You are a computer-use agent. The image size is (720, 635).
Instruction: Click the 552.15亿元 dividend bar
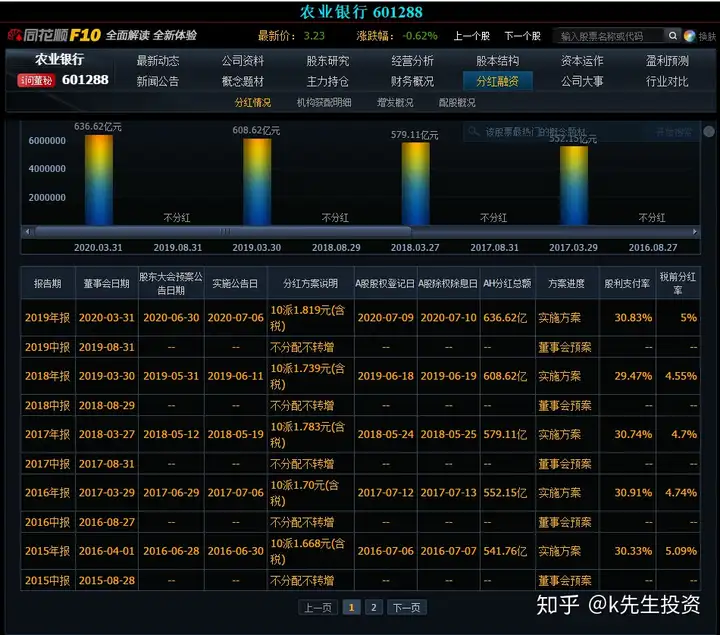tap(574, 185)
